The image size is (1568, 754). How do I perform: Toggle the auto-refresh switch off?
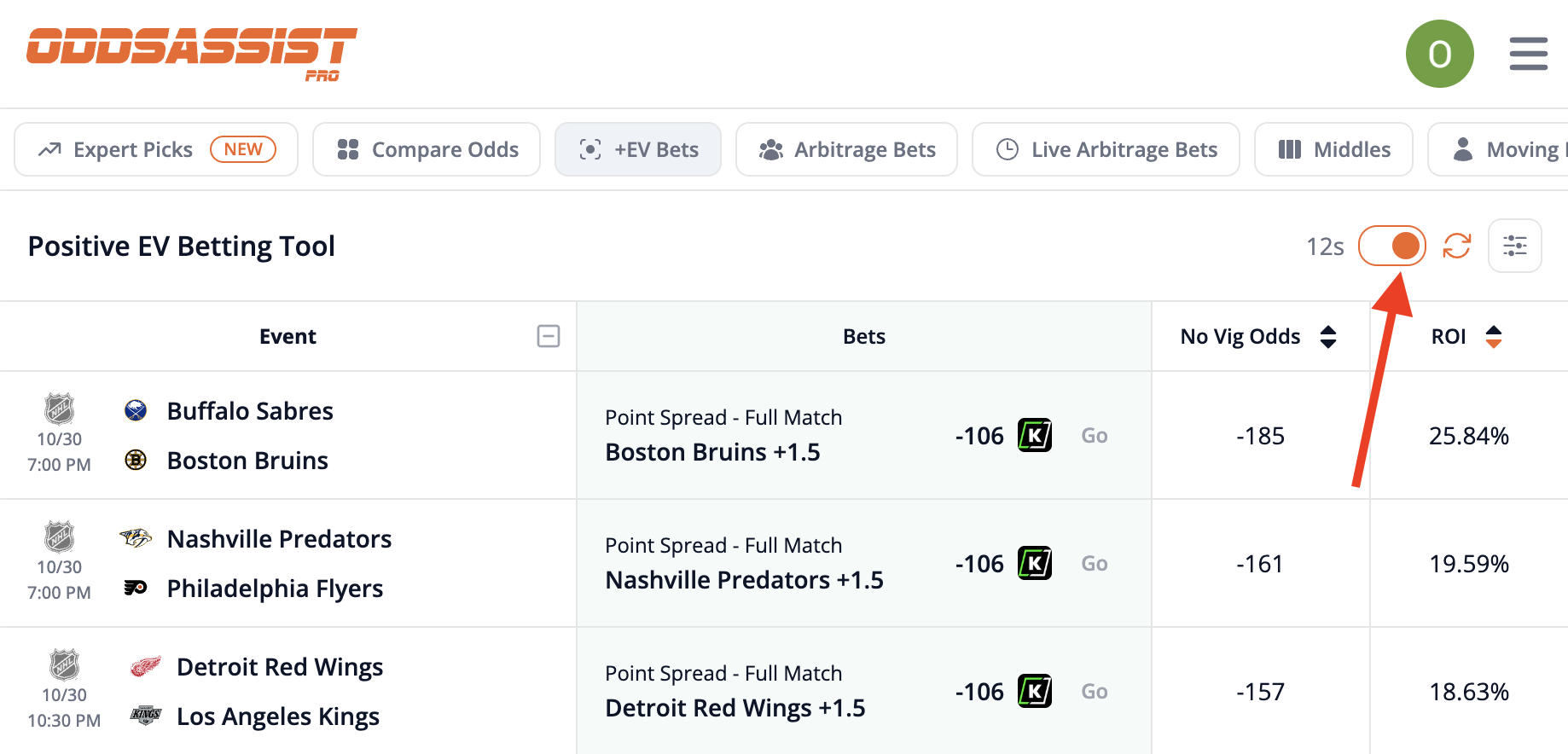1392,246
